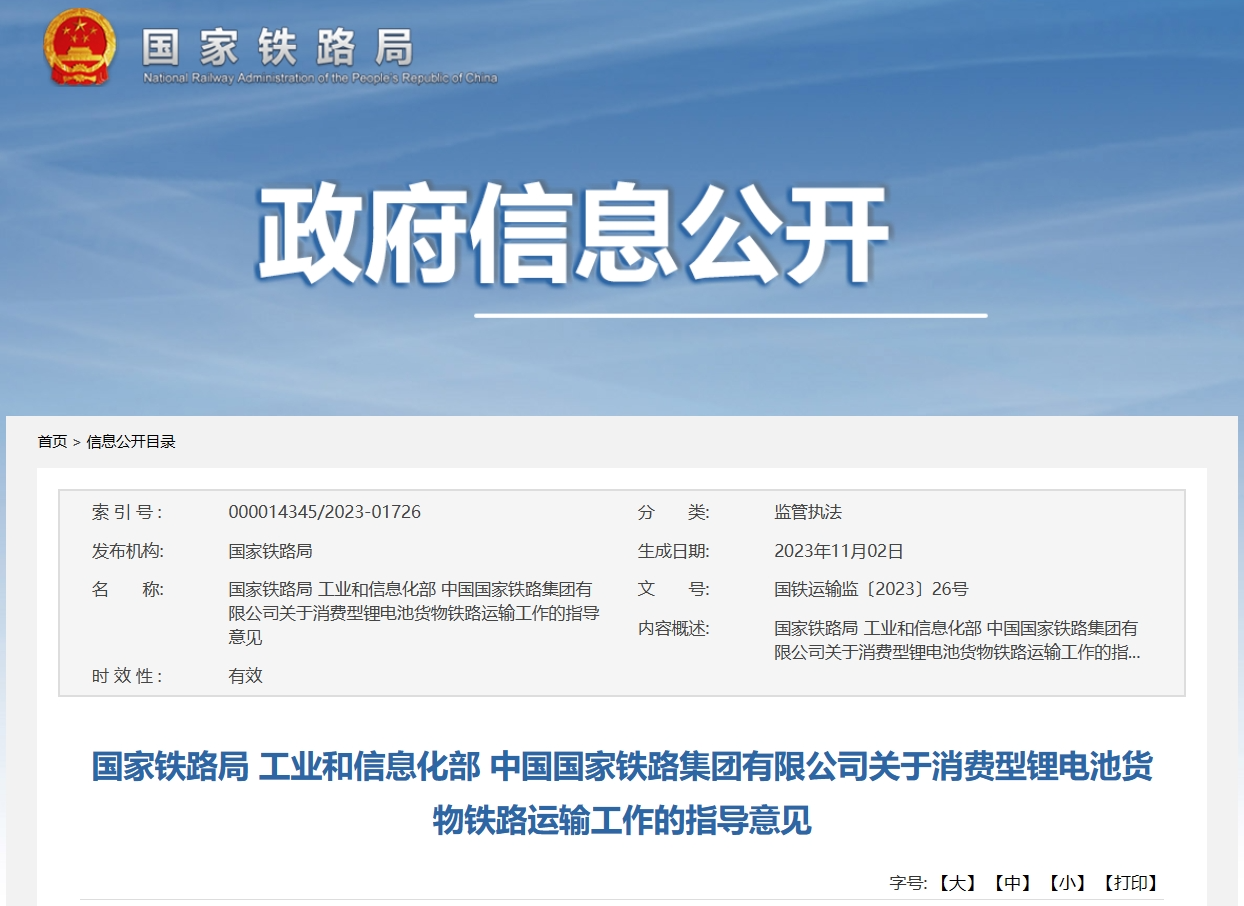Click the 国家铁路局 site title
The width and height of the screenshot is (1244, 906).
click(x=277, y=46)
